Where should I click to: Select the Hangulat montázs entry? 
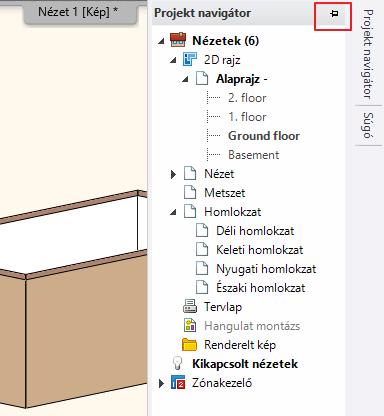(252, 326)
